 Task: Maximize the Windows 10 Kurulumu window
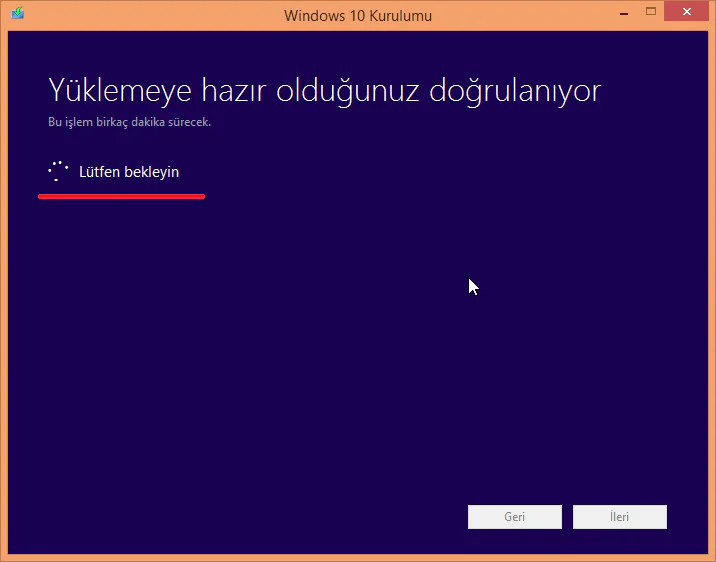click(651, 12)
